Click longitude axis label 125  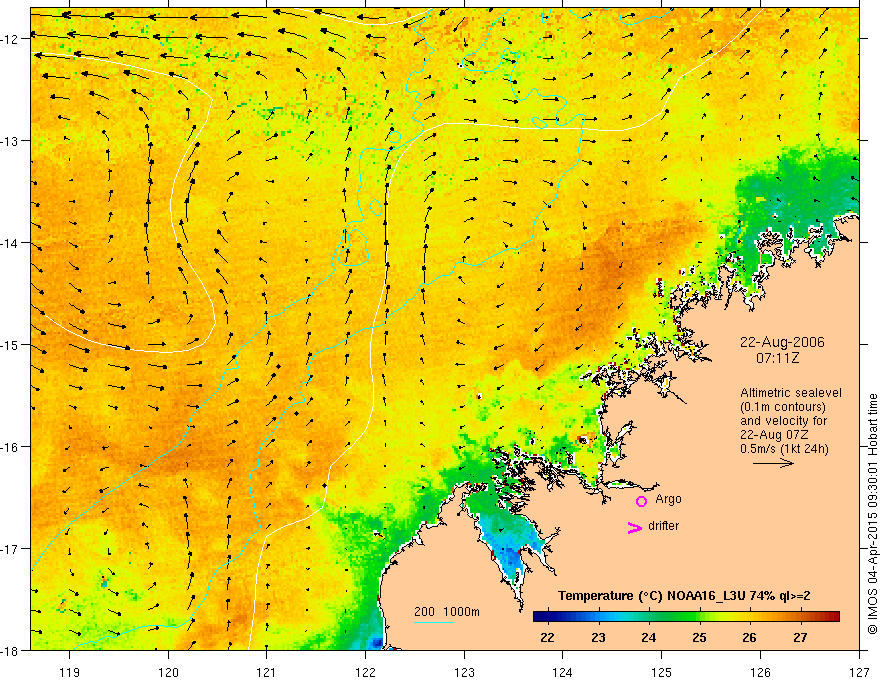pos(662,672)
